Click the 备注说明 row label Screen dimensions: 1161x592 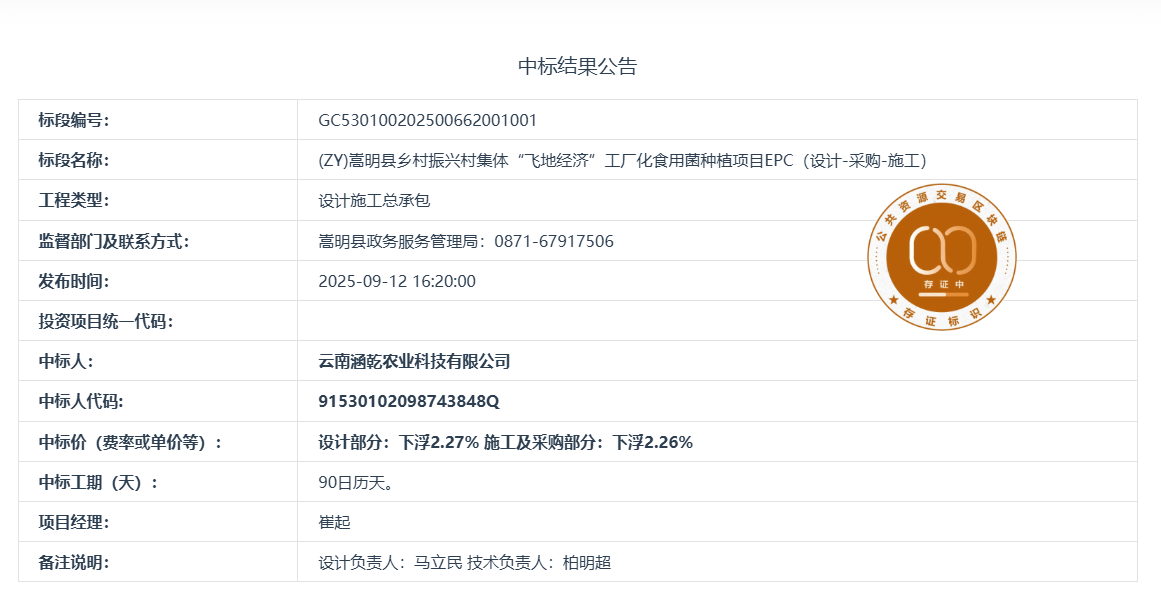point(74,563)
